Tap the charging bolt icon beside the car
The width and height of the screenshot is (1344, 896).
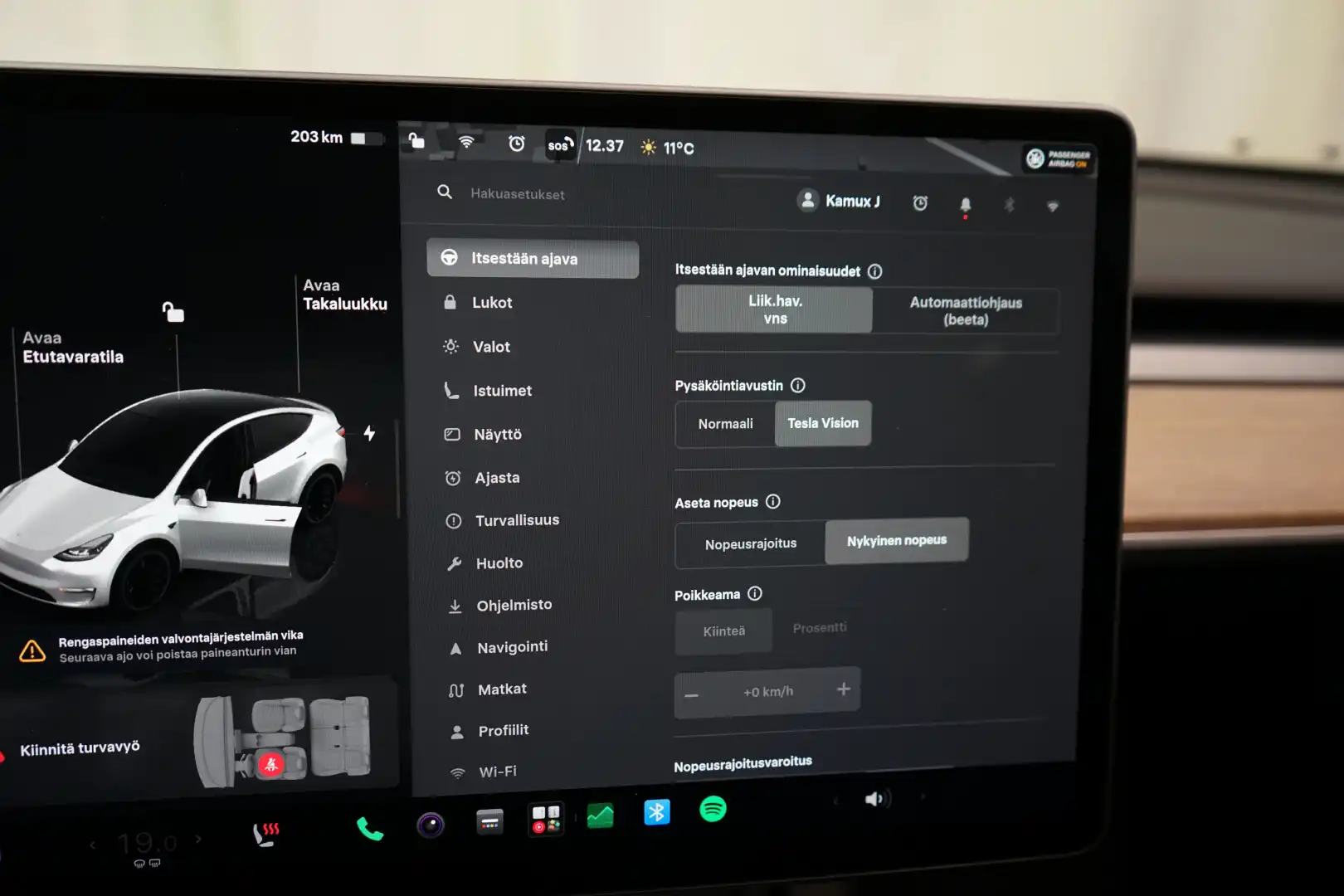coord(369,432)
